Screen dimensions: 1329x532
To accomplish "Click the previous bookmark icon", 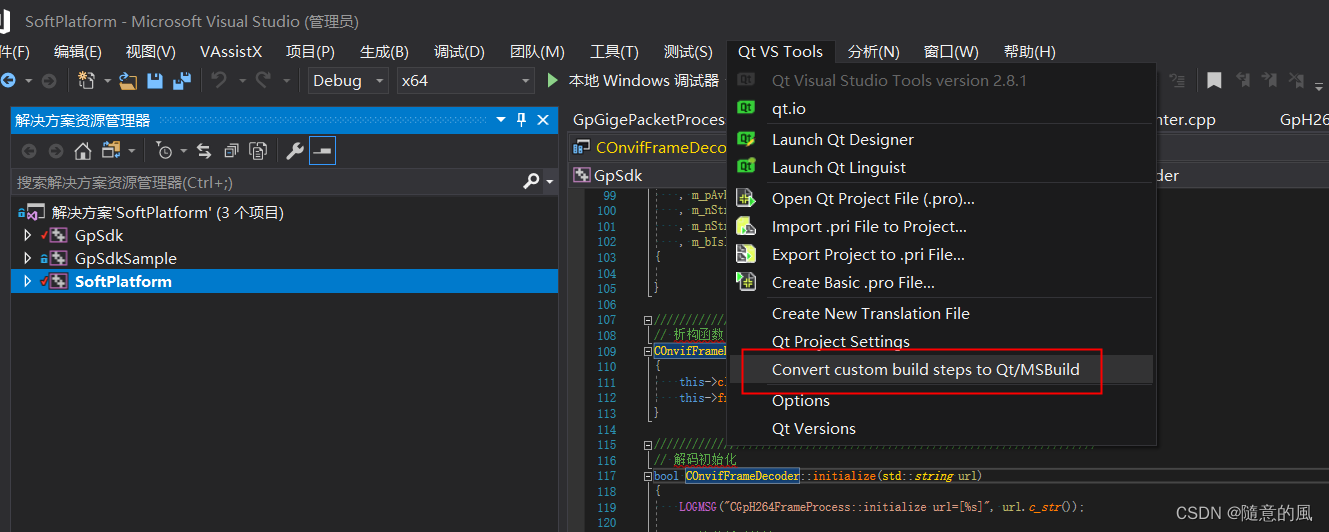I will [x=1243, y=80].
